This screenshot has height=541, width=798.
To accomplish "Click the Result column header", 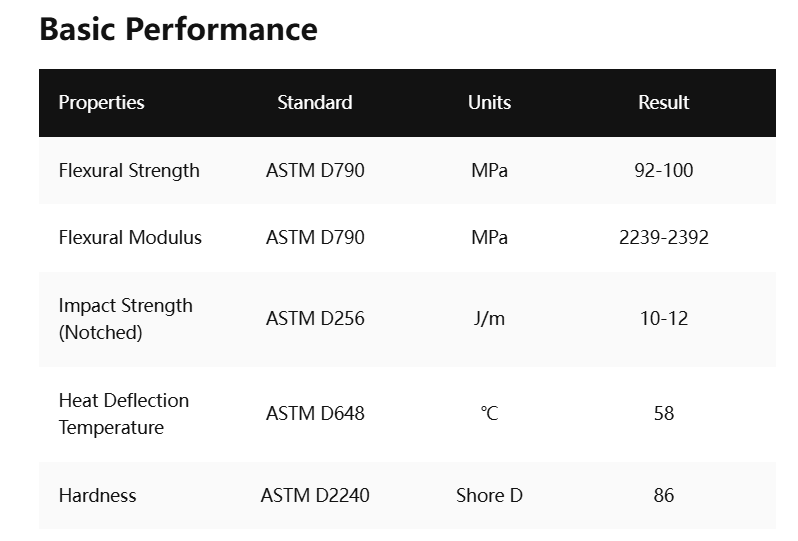I will point(664,103).
